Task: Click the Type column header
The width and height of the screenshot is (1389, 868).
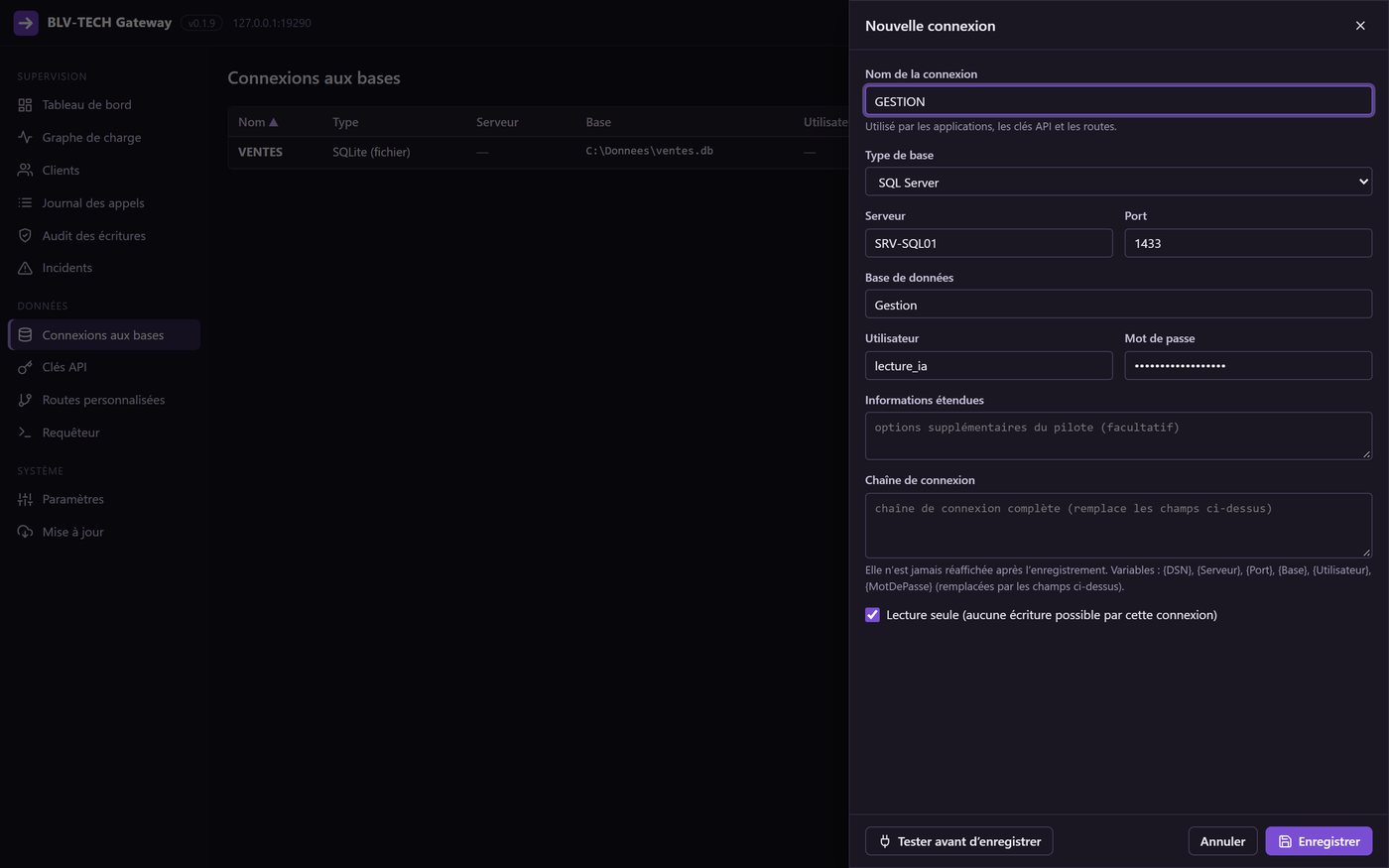Action: [345, 122]
